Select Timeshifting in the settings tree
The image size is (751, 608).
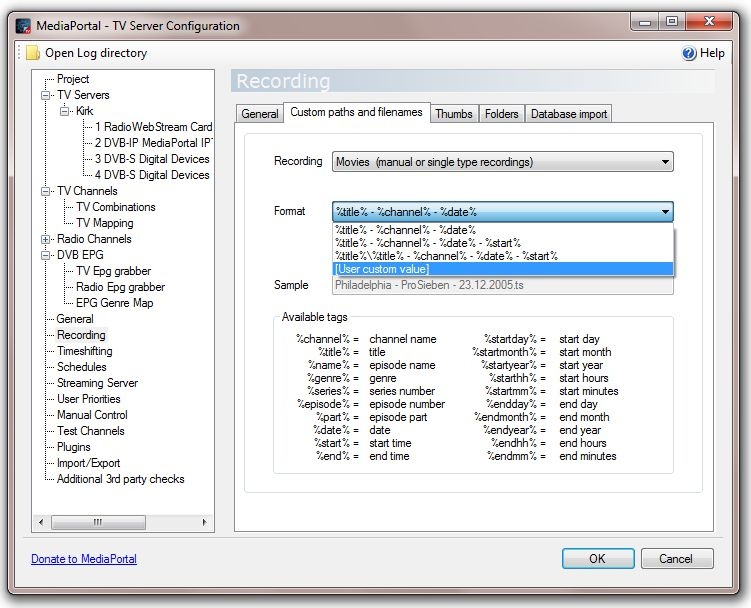pyautogui.click(x=84, y=351)
